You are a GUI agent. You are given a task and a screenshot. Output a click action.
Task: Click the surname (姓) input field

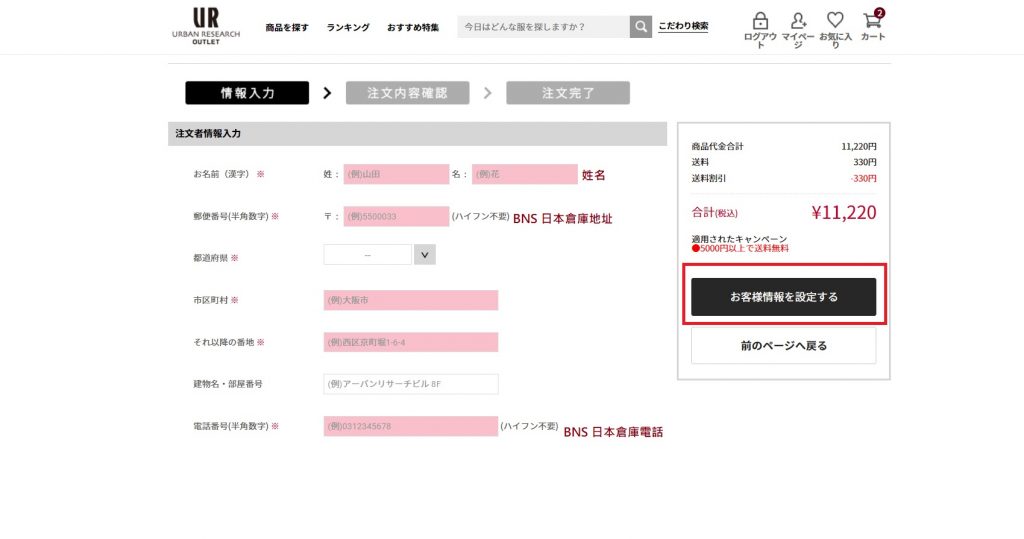[x=396, y=174]
